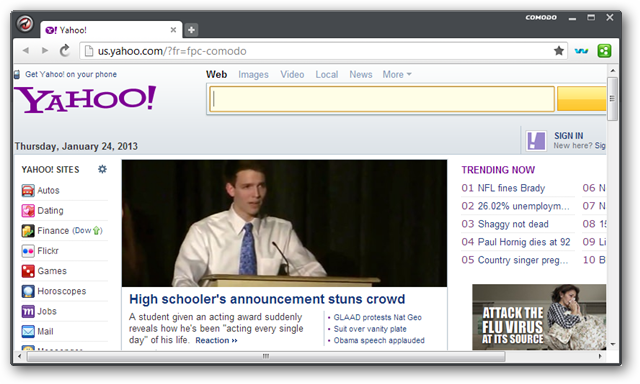Select the Yahoo! browser tab
The image size is (640, 384).
111,30
